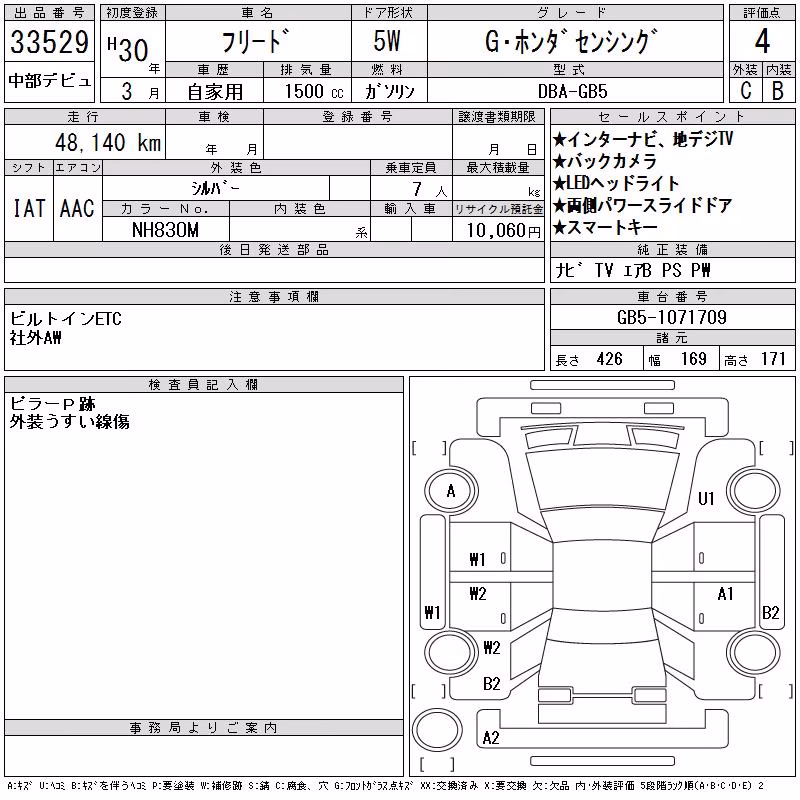This screenshot has height=800, width=800.
Task: Select the A2 mark on rear bumper
Action: pyautogui.click(x=491, y=738)
